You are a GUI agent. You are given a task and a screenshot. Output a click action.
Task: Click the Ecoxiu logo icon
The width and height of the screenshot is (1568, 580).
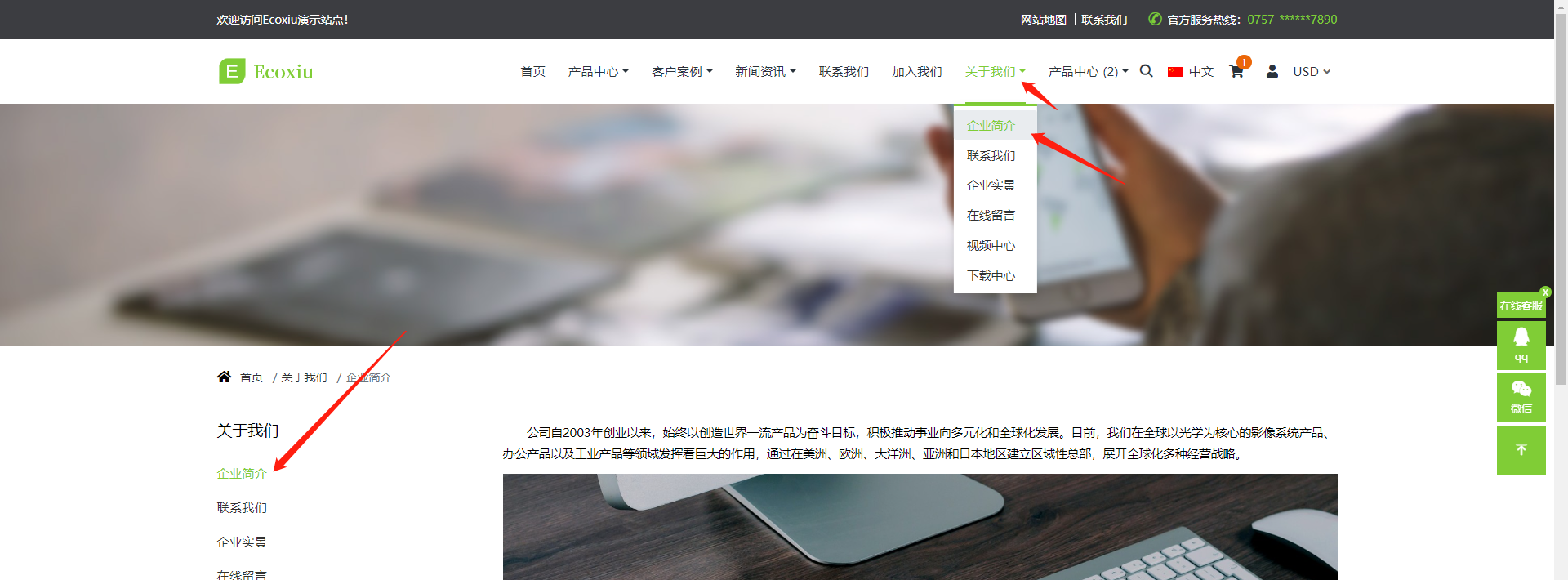pyautogui.click(x=232, y=72)
